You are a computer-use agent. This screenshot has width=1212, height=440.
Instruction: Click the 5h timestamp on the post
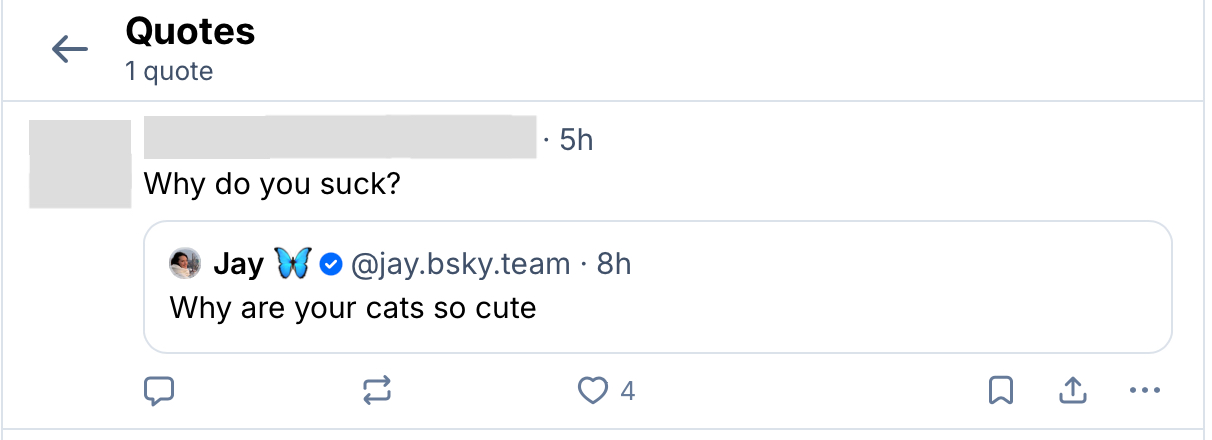click(x=576, y=140)
